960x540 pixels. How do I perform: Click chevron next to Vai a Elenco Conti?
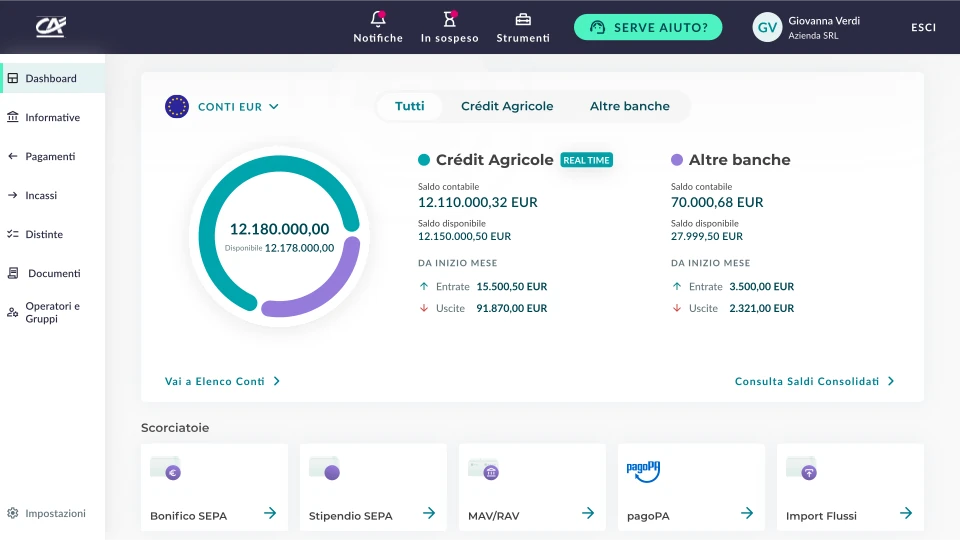point(277,381)
